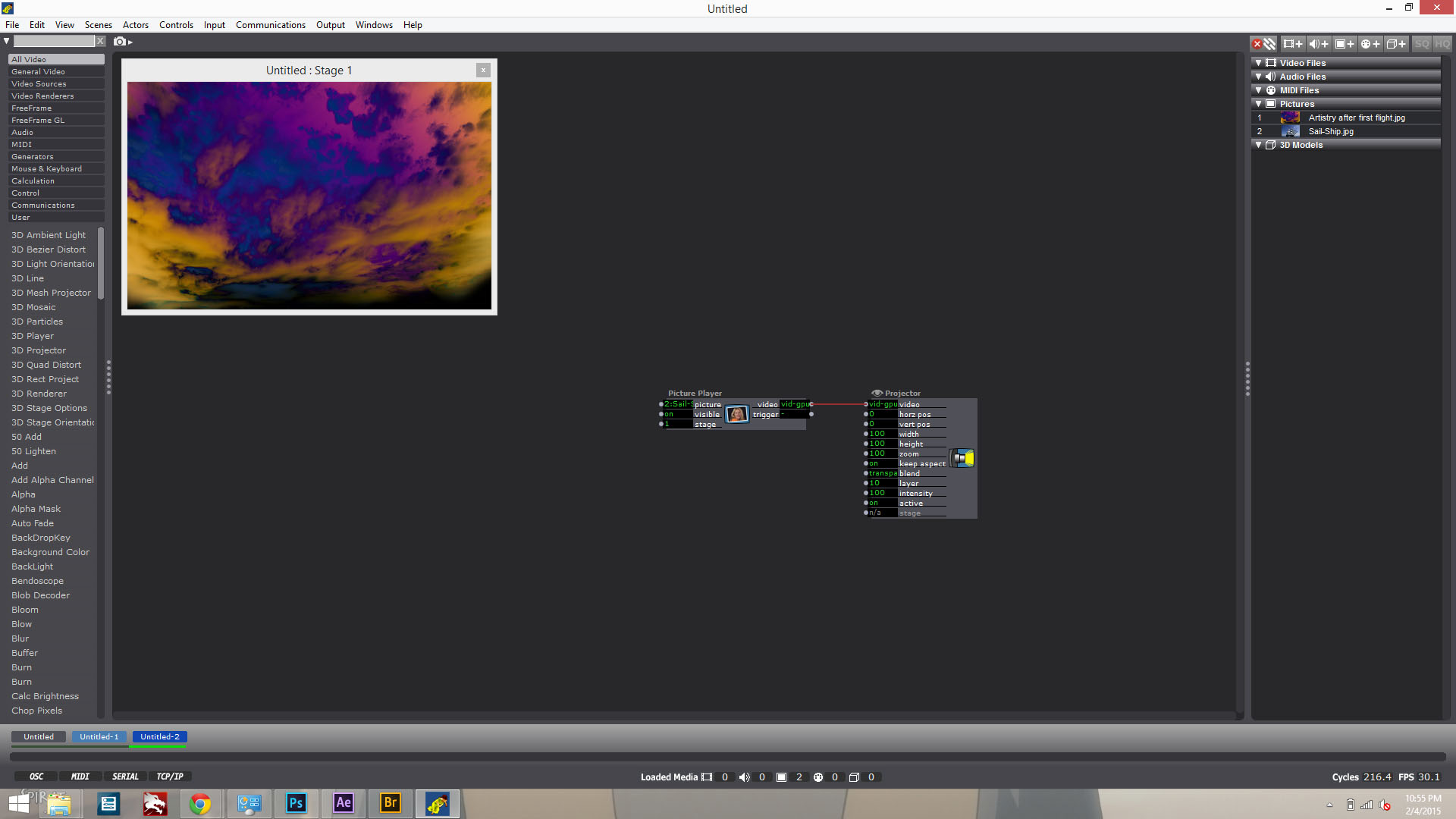Select the camera capture icon in toolbar
The width and height of the screenshot is (1456, 819).
coord(119,41)
